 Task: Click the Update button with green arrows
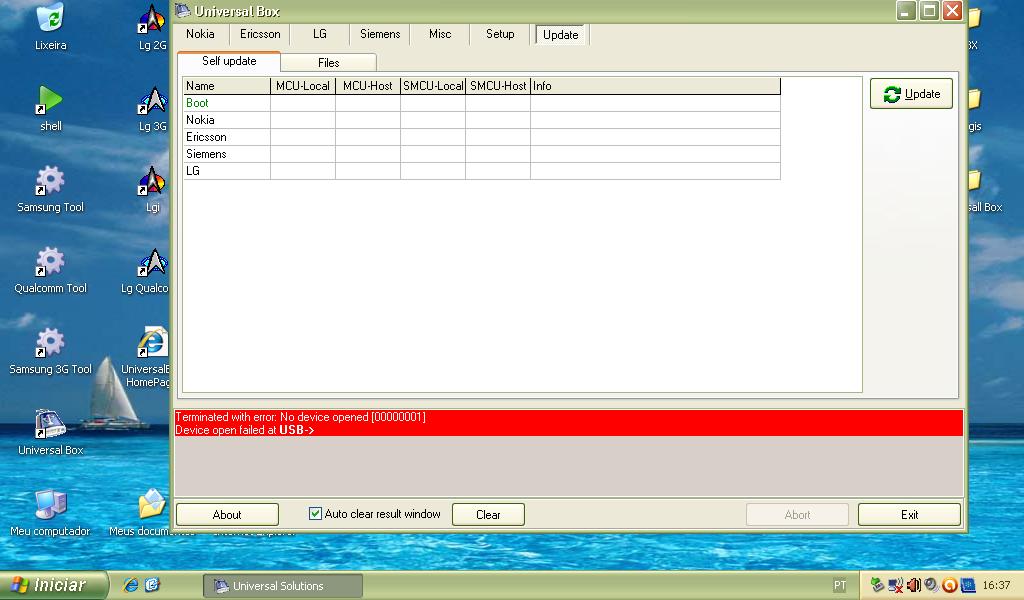911,94
